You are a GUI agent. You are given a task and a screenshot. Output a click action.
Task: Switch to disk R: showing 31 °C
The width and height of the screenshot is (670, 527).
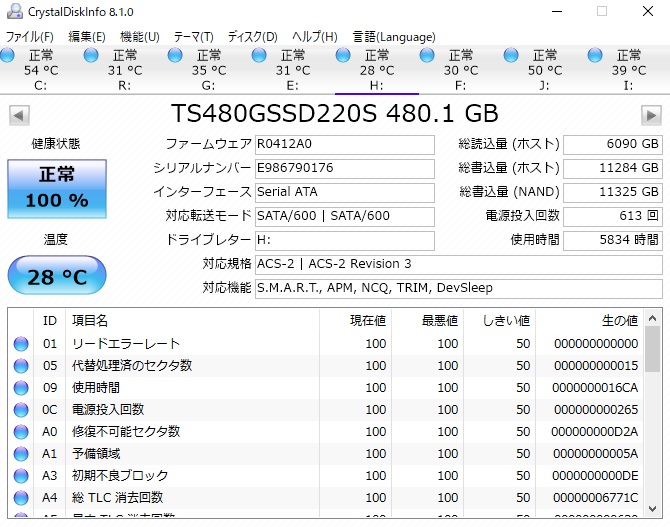tap(124, 70)
